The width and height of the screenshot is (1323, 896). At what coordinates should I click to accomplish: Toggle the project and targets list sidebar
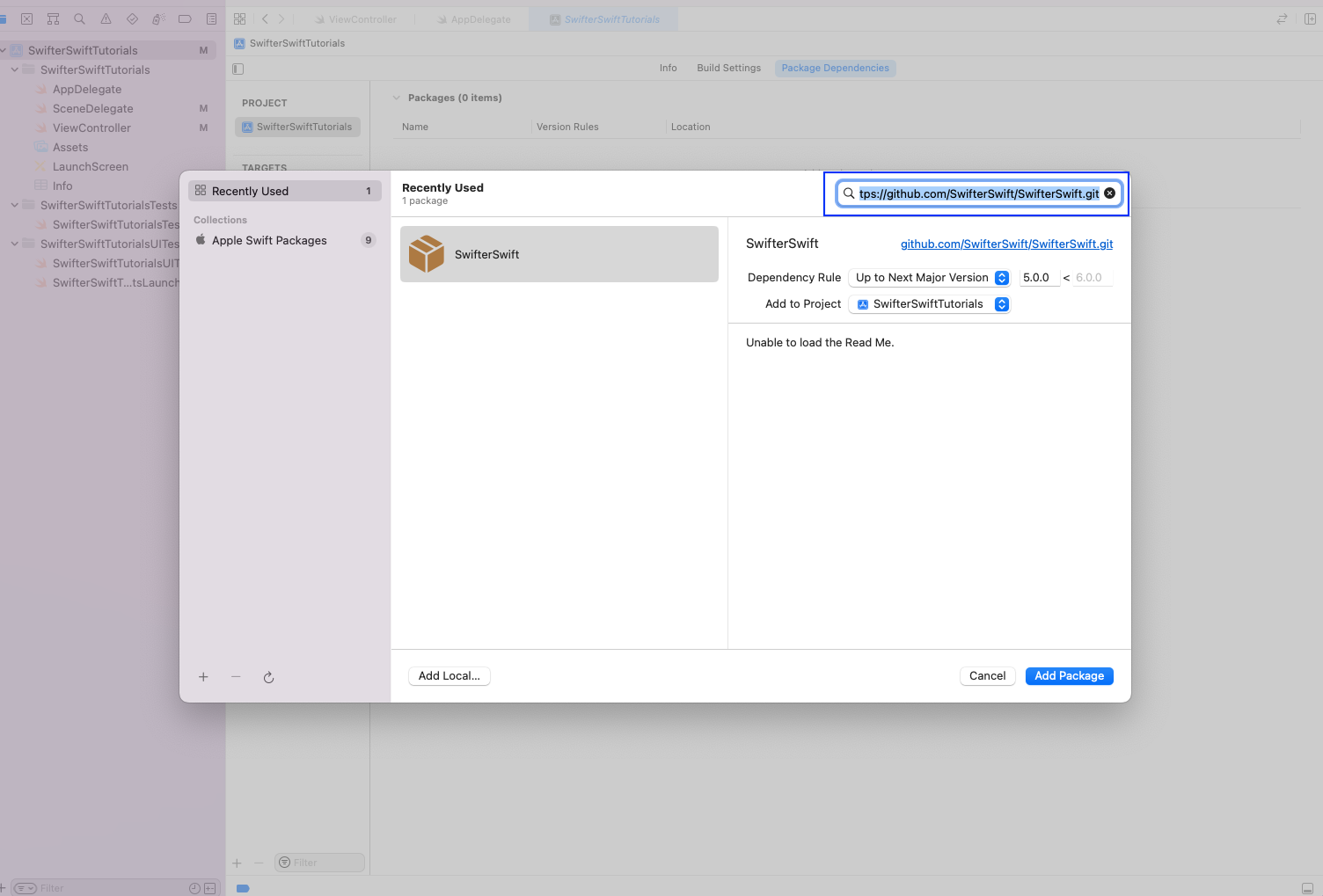tap(238, 69)
